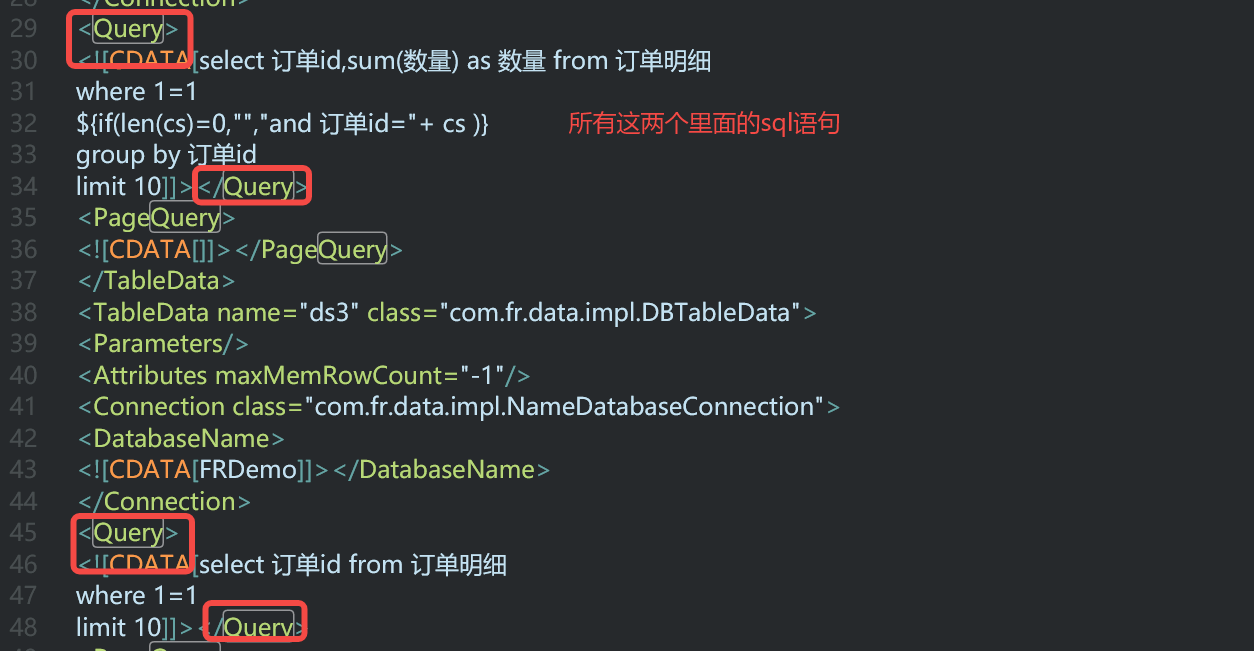Click the opening Query tag on line 45
The width and height of the screenshot is (1254, 651).
point(128,533)
